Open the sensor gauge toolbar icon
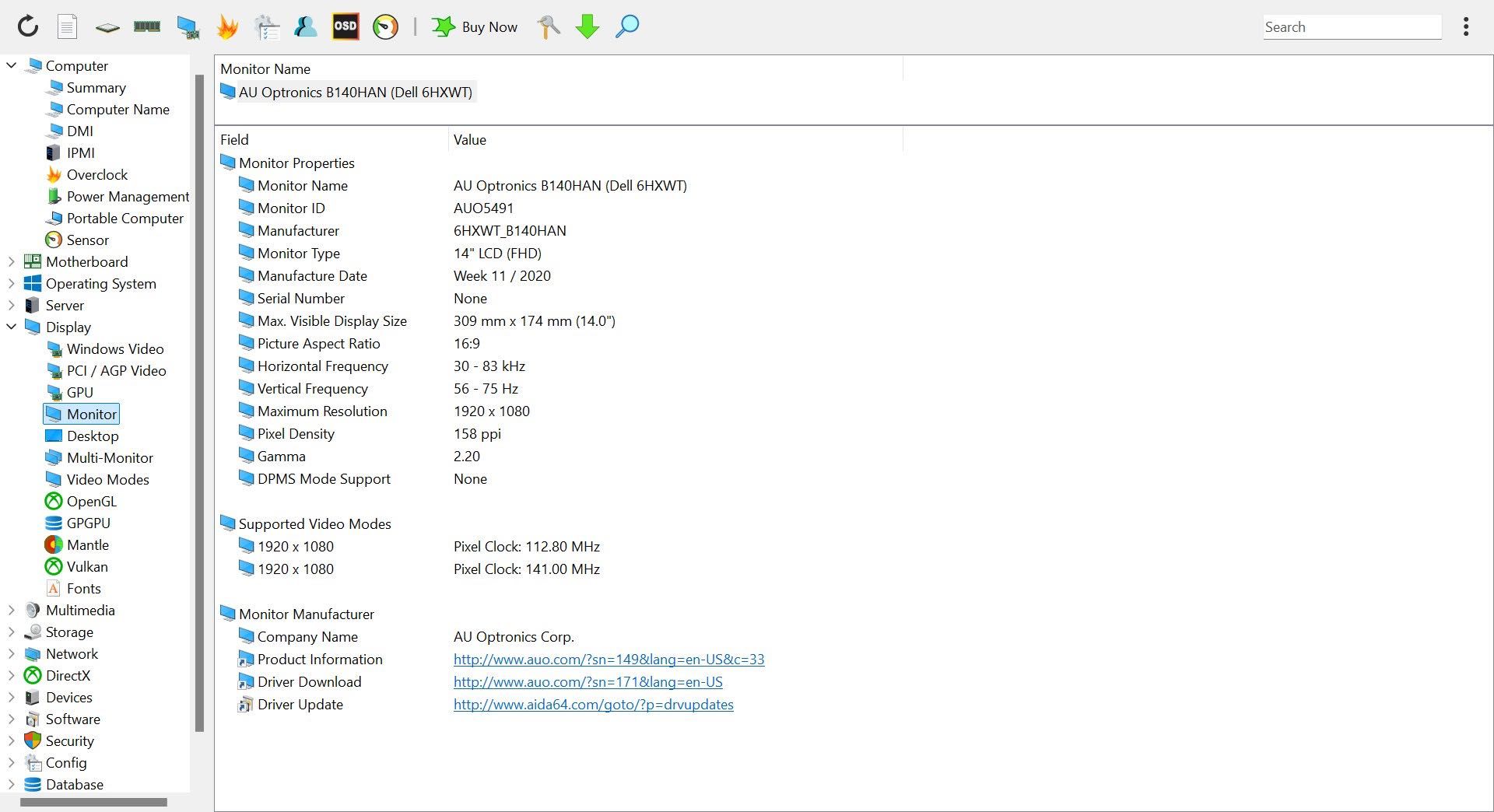This screenshot has width=1494, height=812. pos(385,26)
